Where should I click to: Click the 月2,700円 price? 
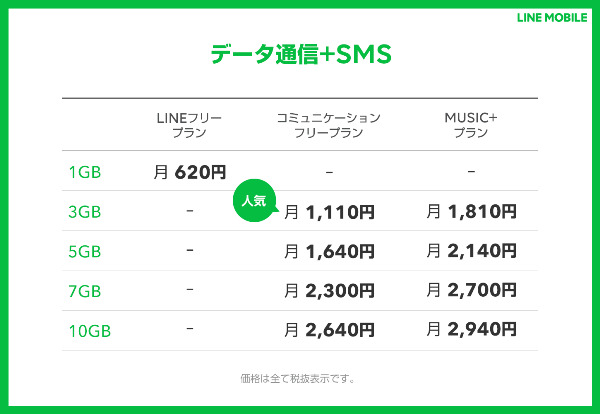point(471,290)
